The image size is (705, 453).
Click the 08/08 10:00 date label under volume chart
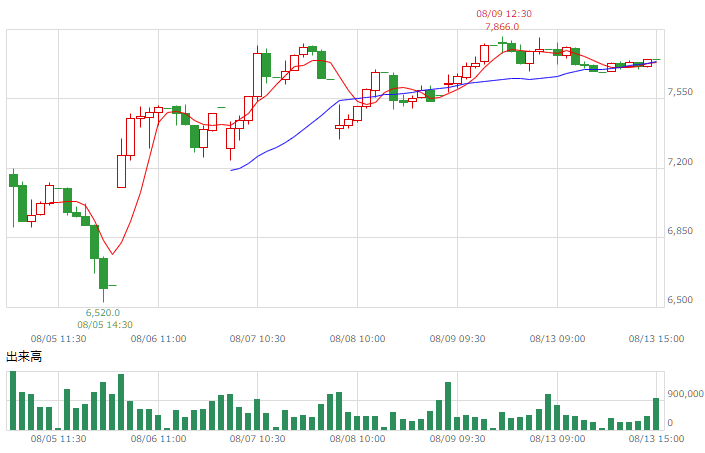[x=357, y=438]
